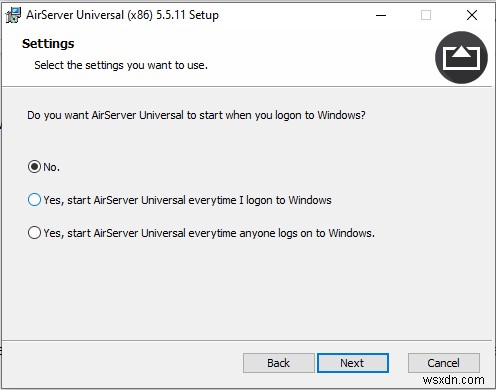Click the 'AirServer Universal (x86) 5.5.11 Setup' title
This screenshot has width=496, height=390.
[x=122, y=15]
